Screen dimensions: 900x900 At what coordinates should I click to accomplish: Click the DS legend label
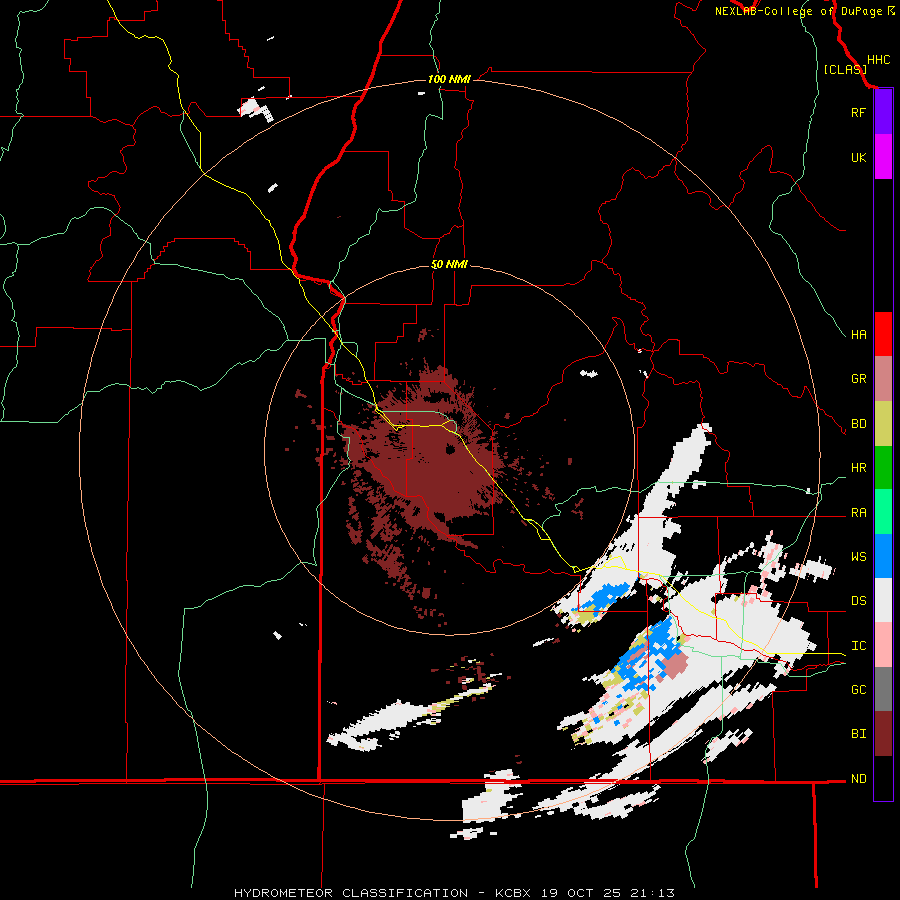point(858,601)
